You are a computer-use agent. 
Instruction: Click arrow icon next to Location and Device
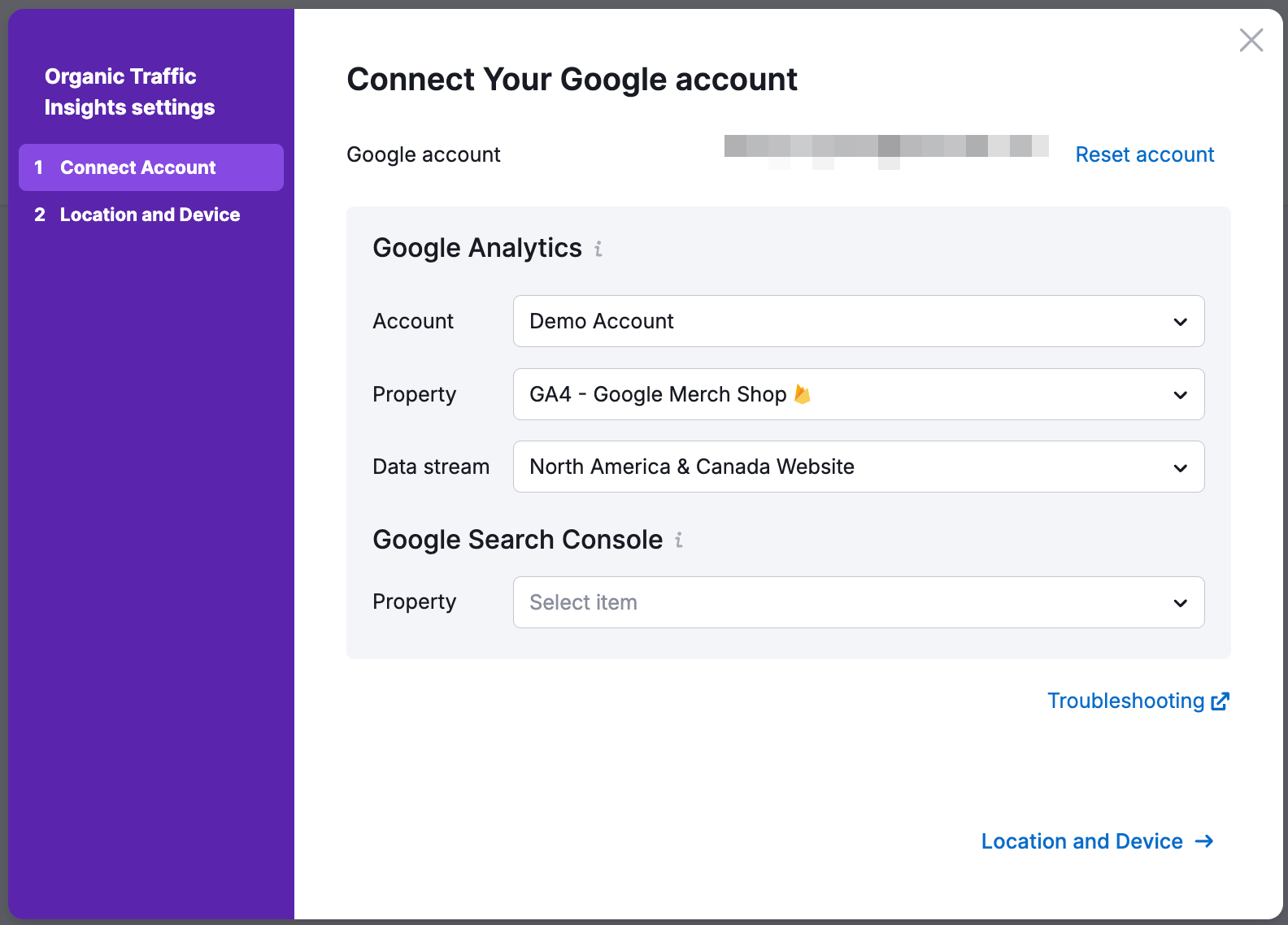[x=1204, y=841]
